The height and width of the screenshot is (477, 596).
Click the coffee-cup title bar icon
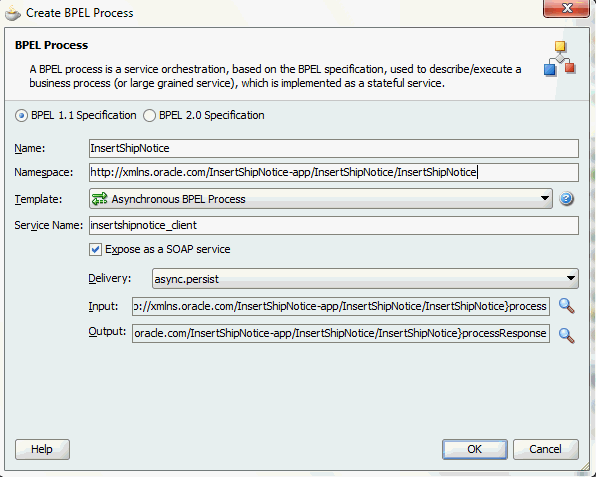13,13
